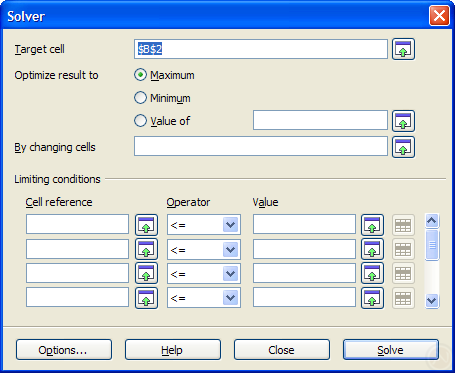Click the third Cell reference input field
The height and width of the screenshot is (373, 455).
pyautogui.click(x=77, y=273)
